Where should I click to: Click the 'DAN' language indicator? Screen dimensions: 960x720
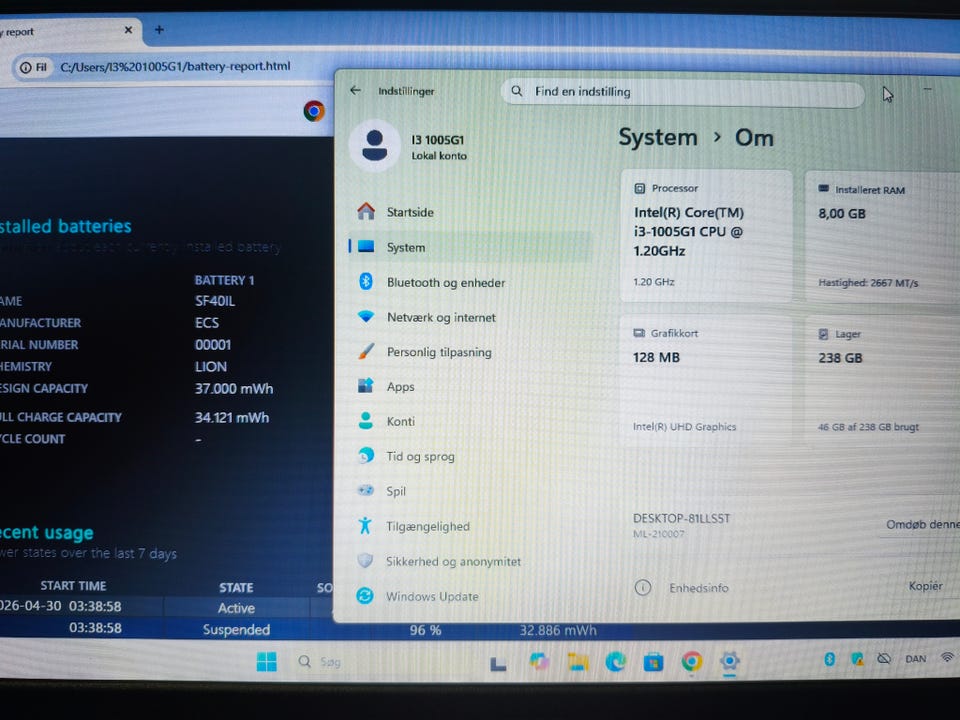pos(916,659)
